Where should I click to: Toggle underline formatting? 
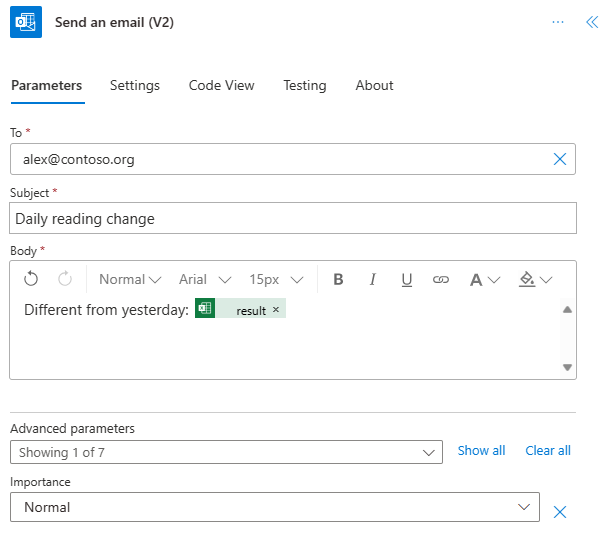407,280
